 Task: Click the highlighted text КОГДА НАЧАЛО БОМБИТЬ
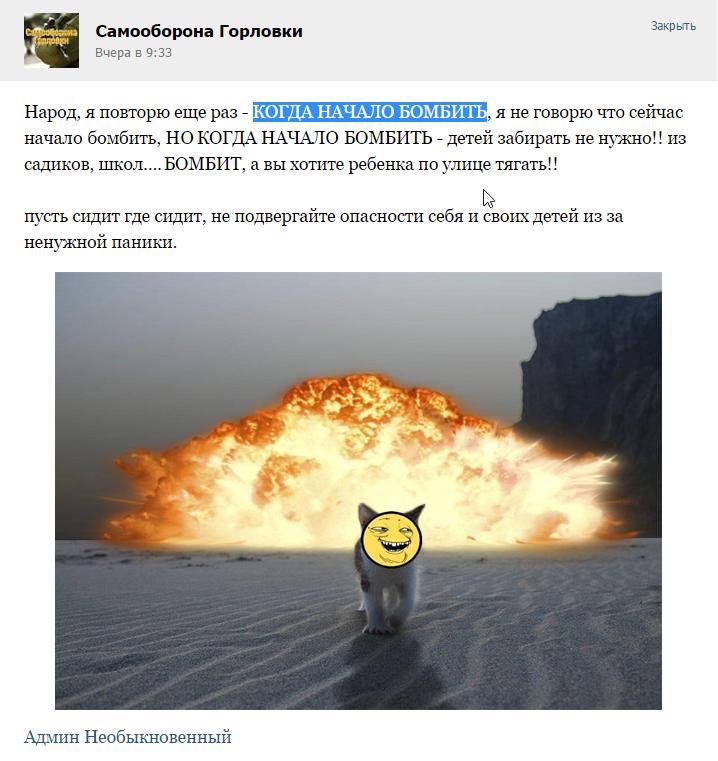(x=369, y=112)
